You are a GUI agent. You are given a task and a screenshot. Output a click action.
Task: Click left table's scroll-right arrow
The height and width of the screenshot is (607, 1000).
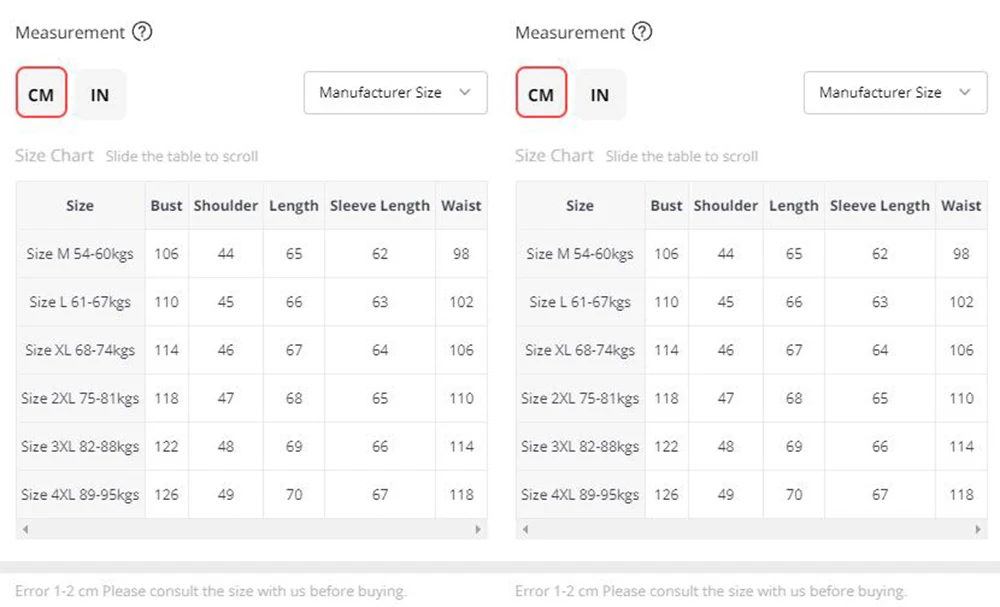(x=478, y=529)
